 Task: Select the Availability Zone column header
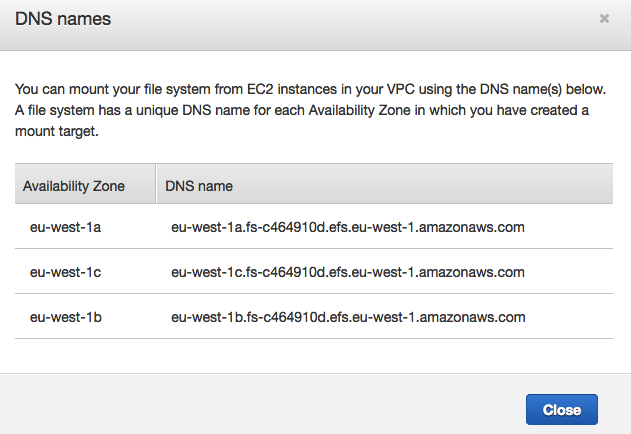(85, 184)
